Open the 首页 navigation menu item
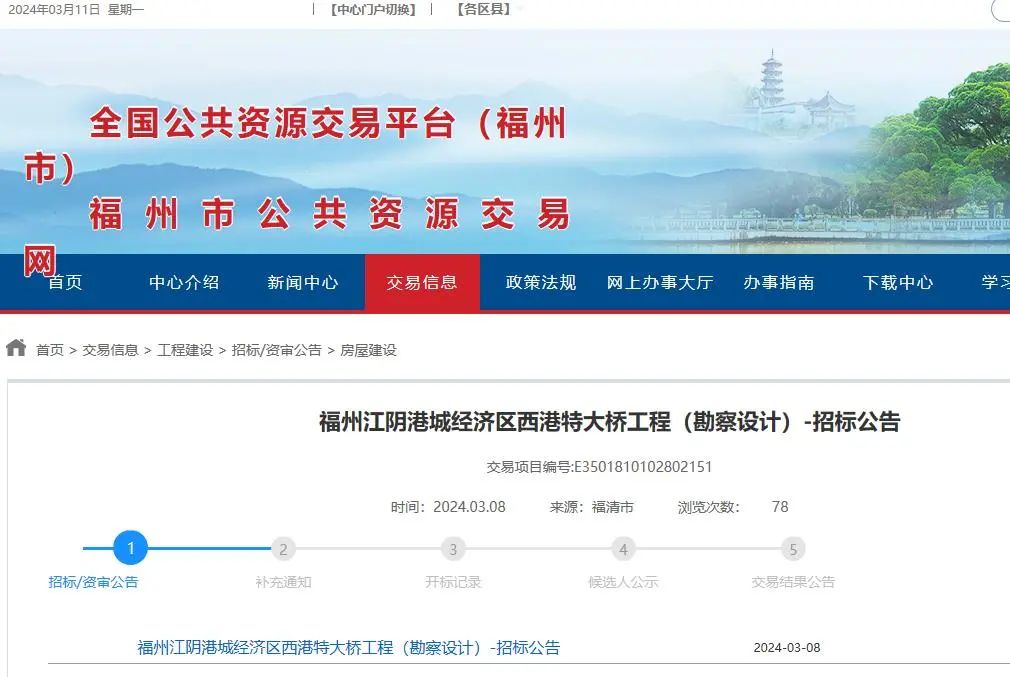 pyautogui.click(x=66, y=282)
